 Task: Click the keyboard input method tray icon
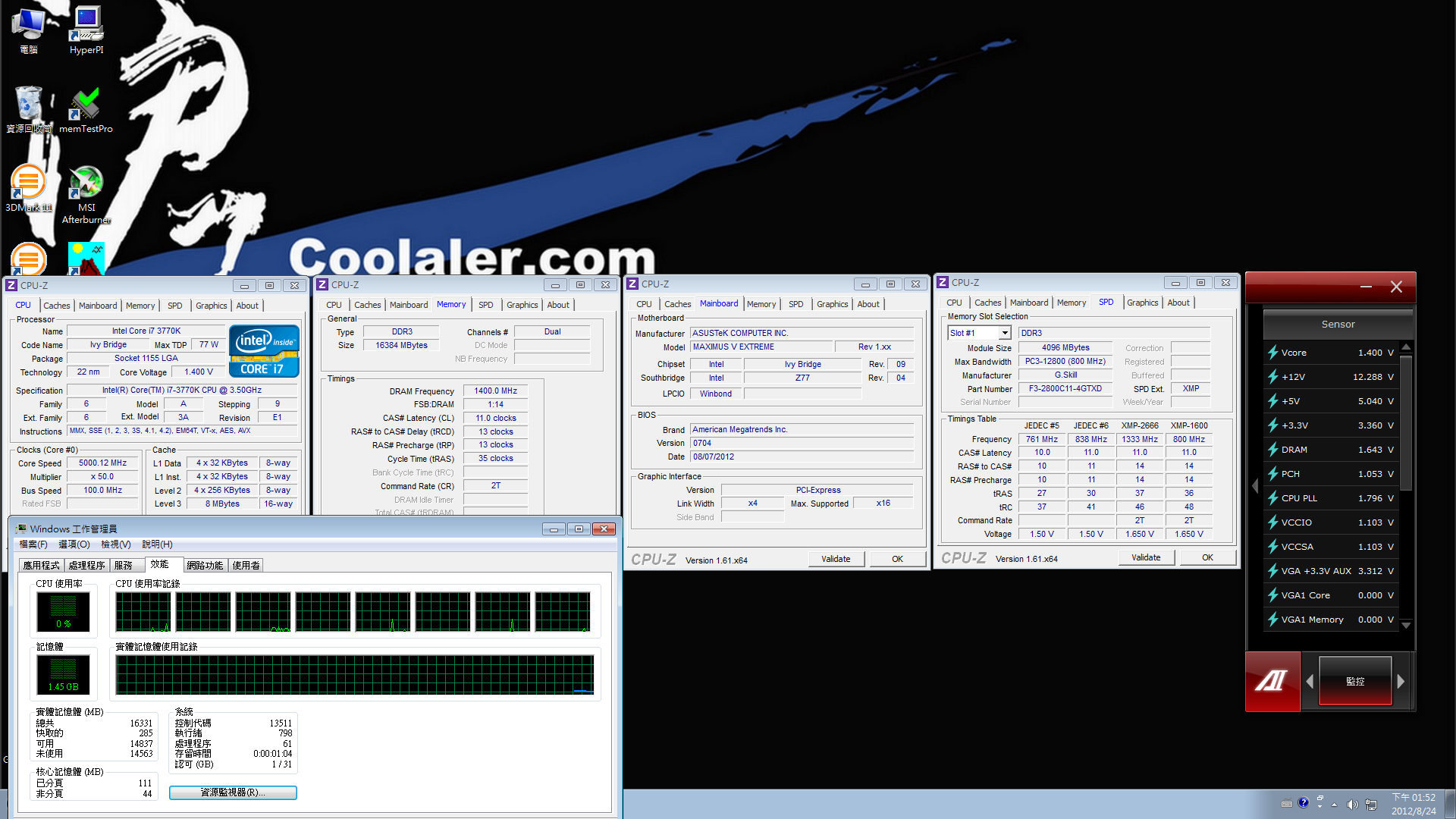1286,804
